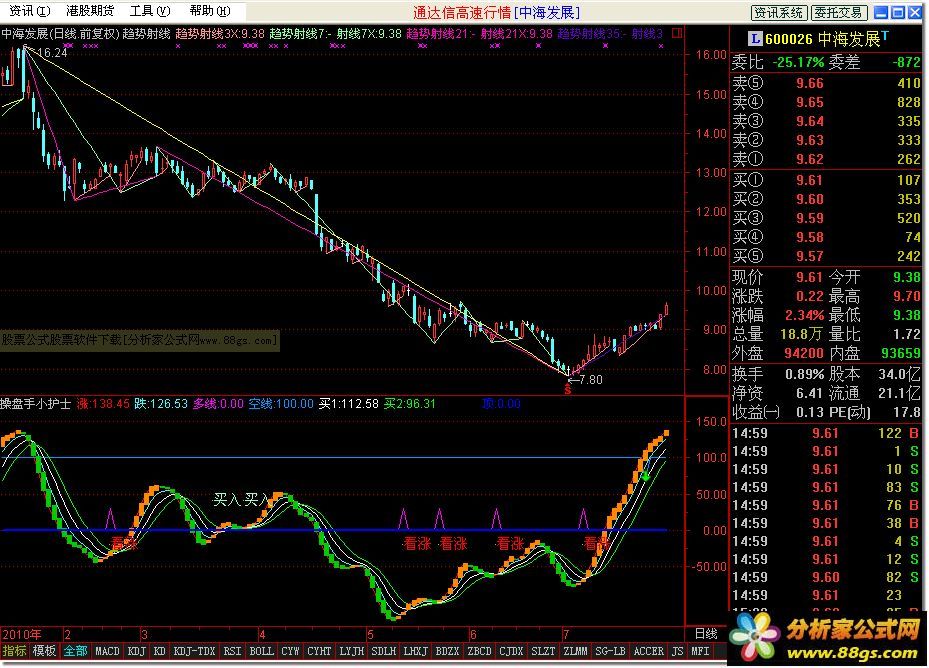This screenshot has height=668, width=929.
Task: Click the tick row with volume 122 B
Action: (x=825, y=433)
